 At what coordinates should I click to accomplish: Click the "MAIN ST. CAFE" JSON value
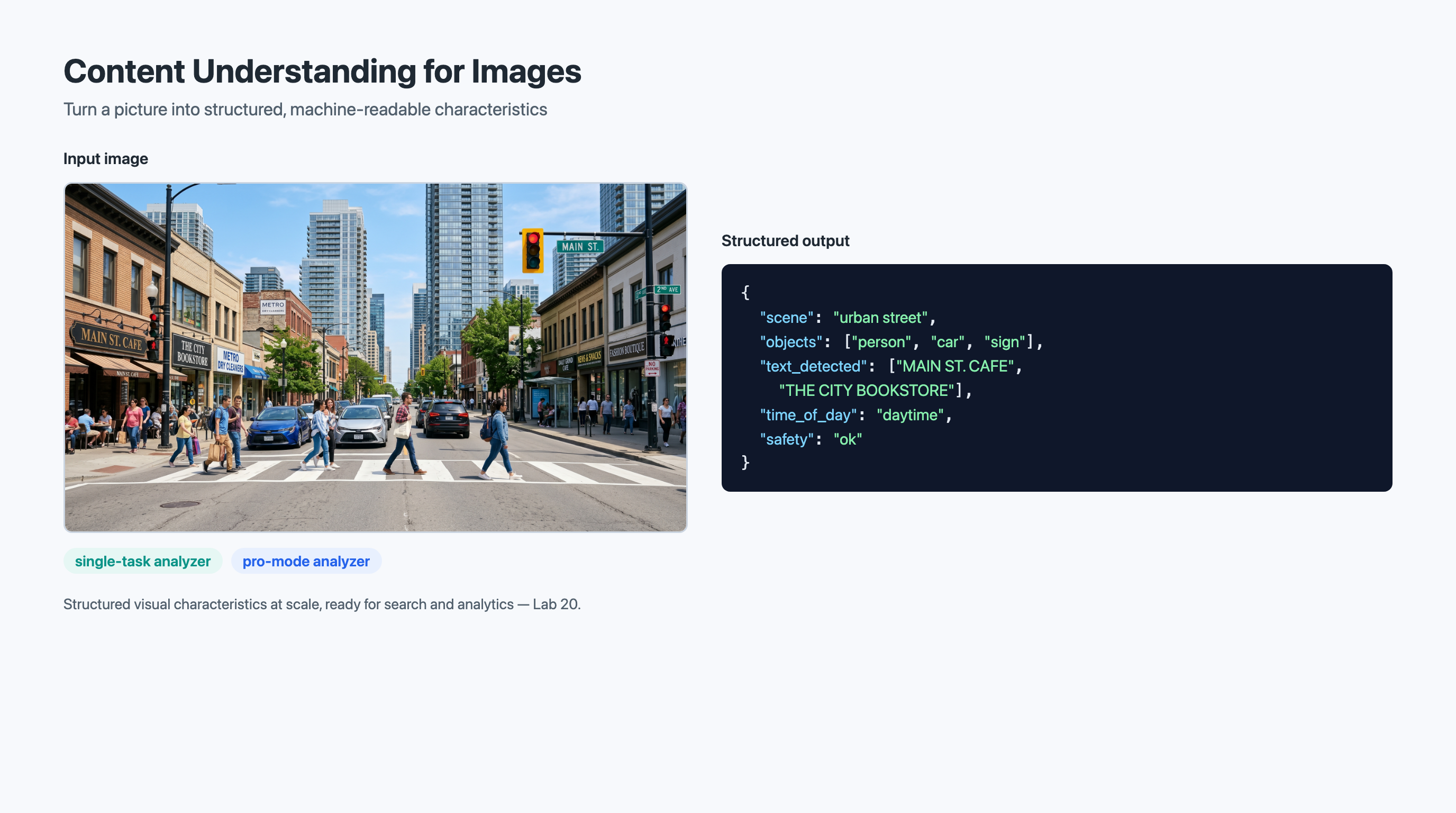(x=955, y=366)
